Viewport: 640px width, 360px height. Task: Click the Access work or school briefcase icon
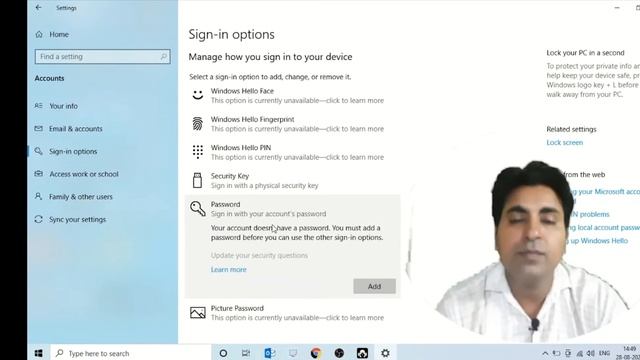39,174
